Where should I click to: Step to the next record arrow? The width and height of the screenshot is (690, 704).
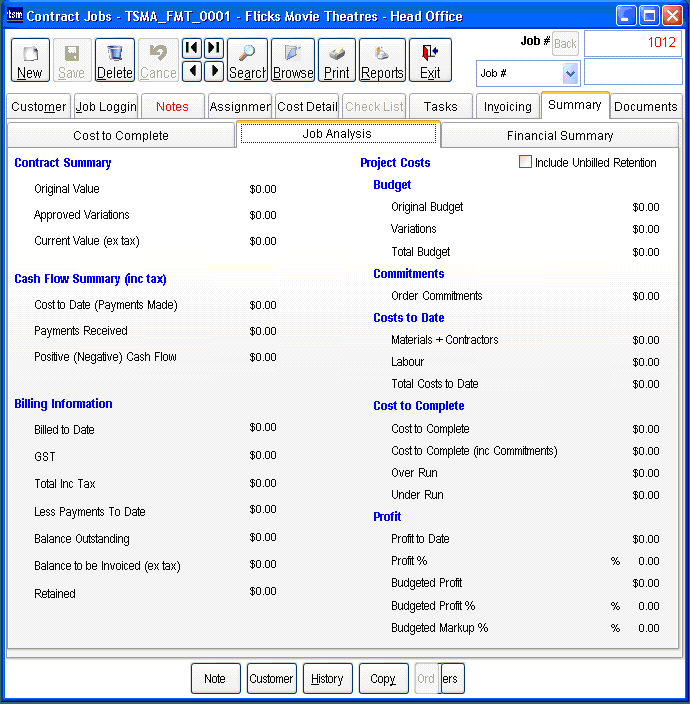click(x=214, y=71)
